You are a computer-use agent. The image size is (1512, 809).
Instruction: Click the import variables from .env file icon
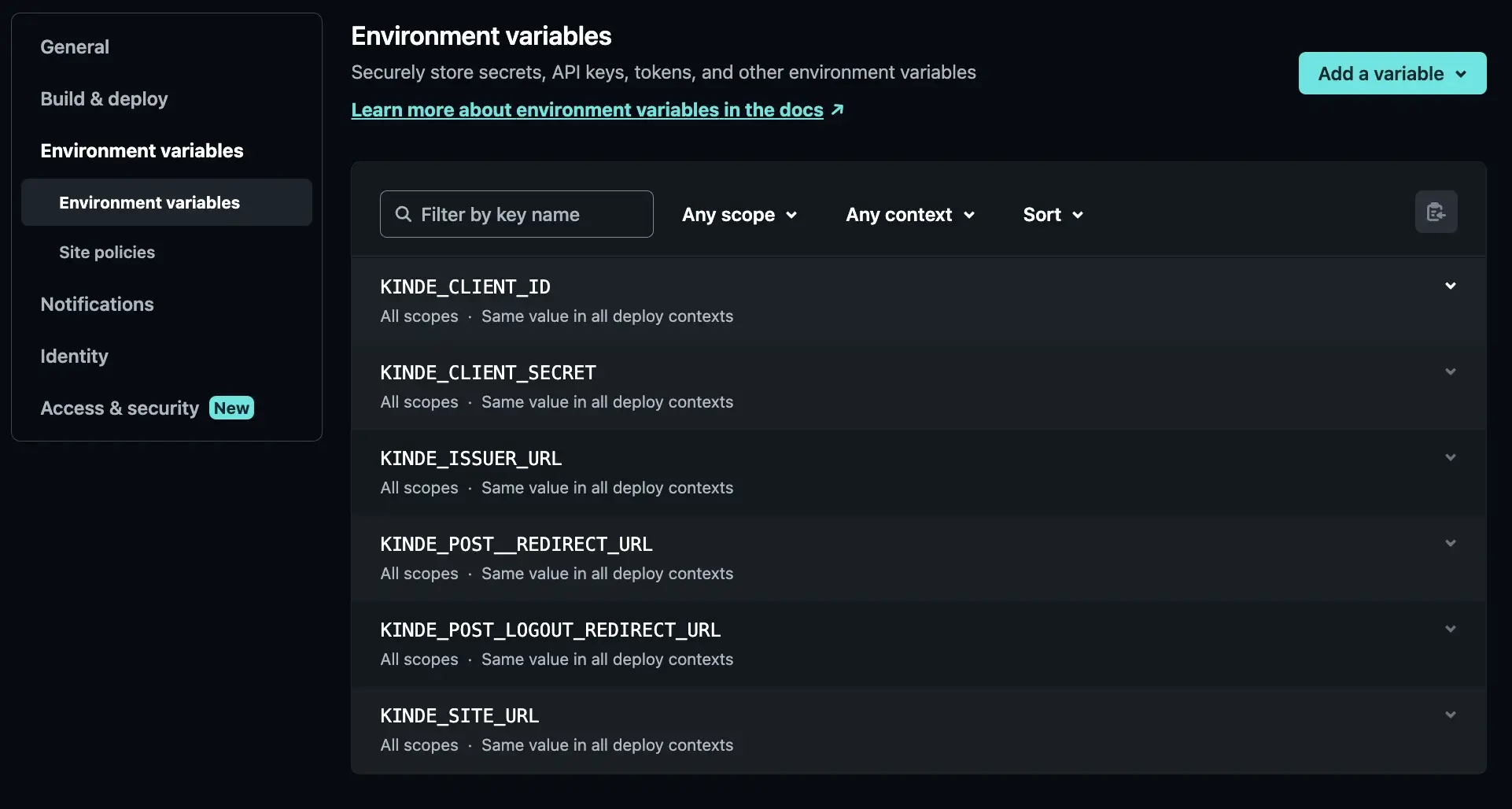pos(1436,212)
